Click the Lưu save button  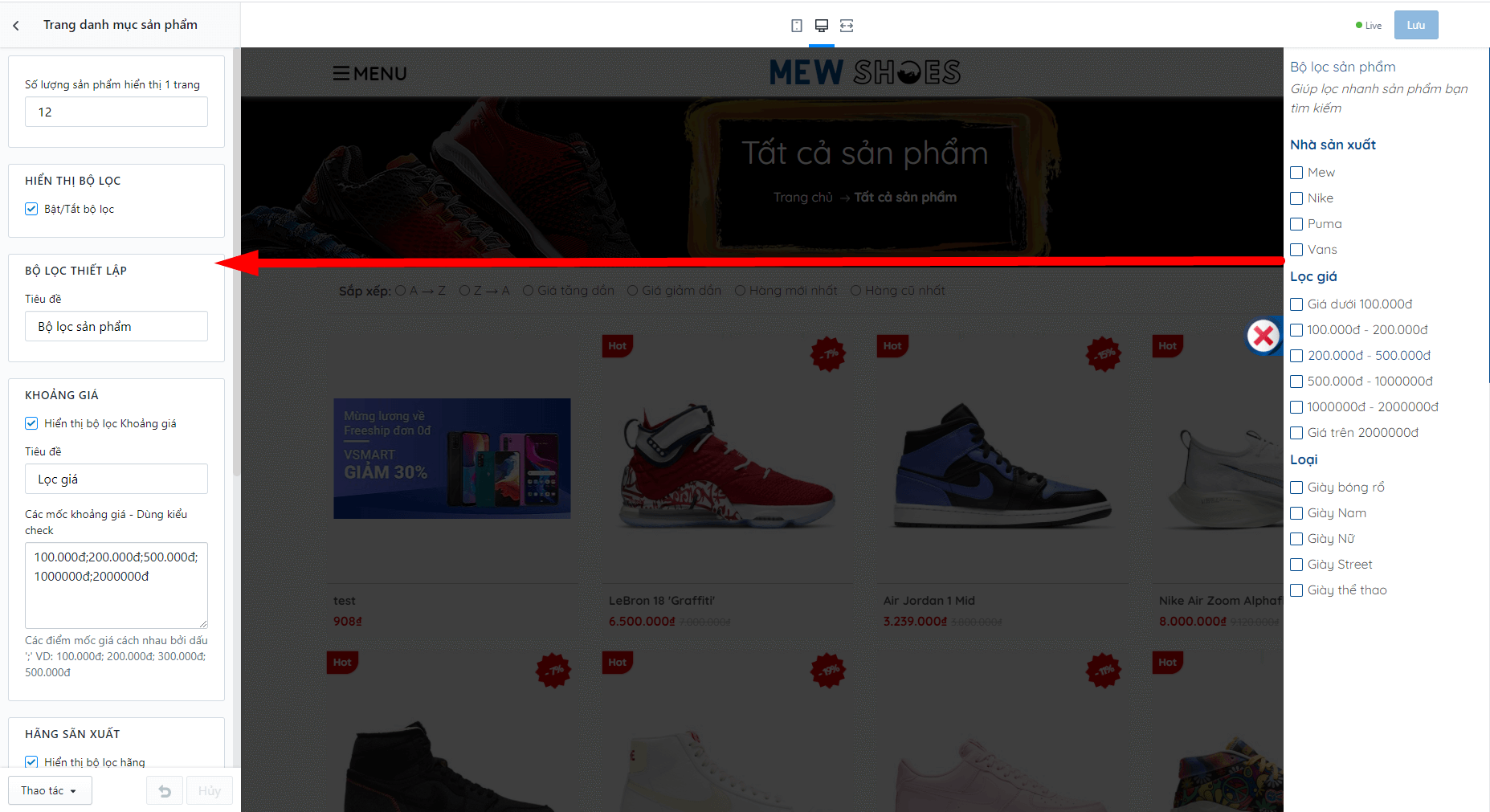pos(1416,25)
